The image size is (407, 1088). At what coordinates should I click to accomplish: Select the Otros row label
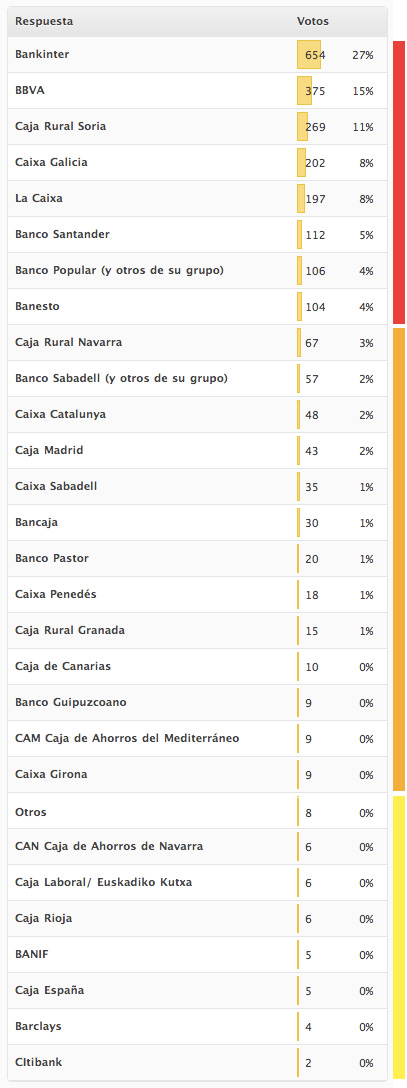tap(31, 812)
